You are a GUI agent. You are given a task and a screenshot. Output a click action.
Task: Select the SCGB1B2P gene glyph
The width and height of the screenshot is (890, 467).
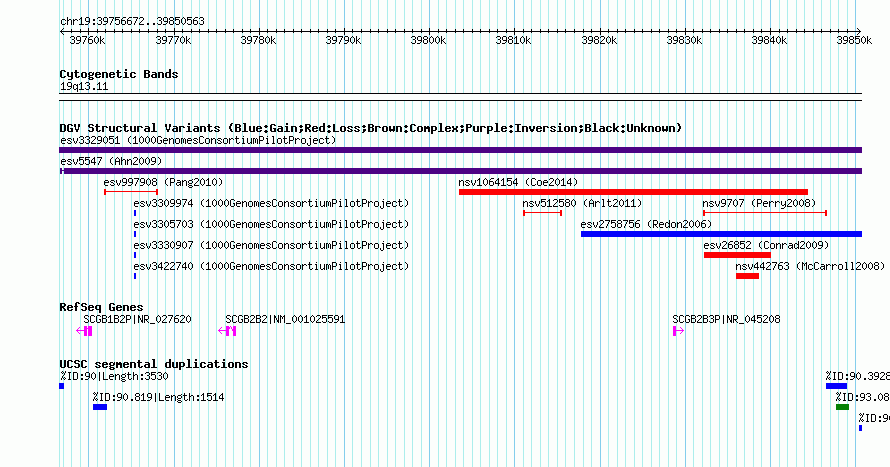(x=84, y=331)
